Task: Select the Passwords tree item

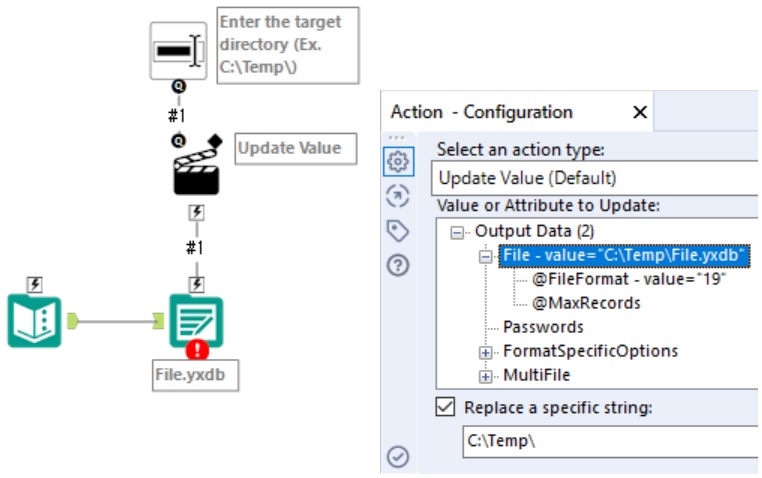Action: tap(543, 327)
